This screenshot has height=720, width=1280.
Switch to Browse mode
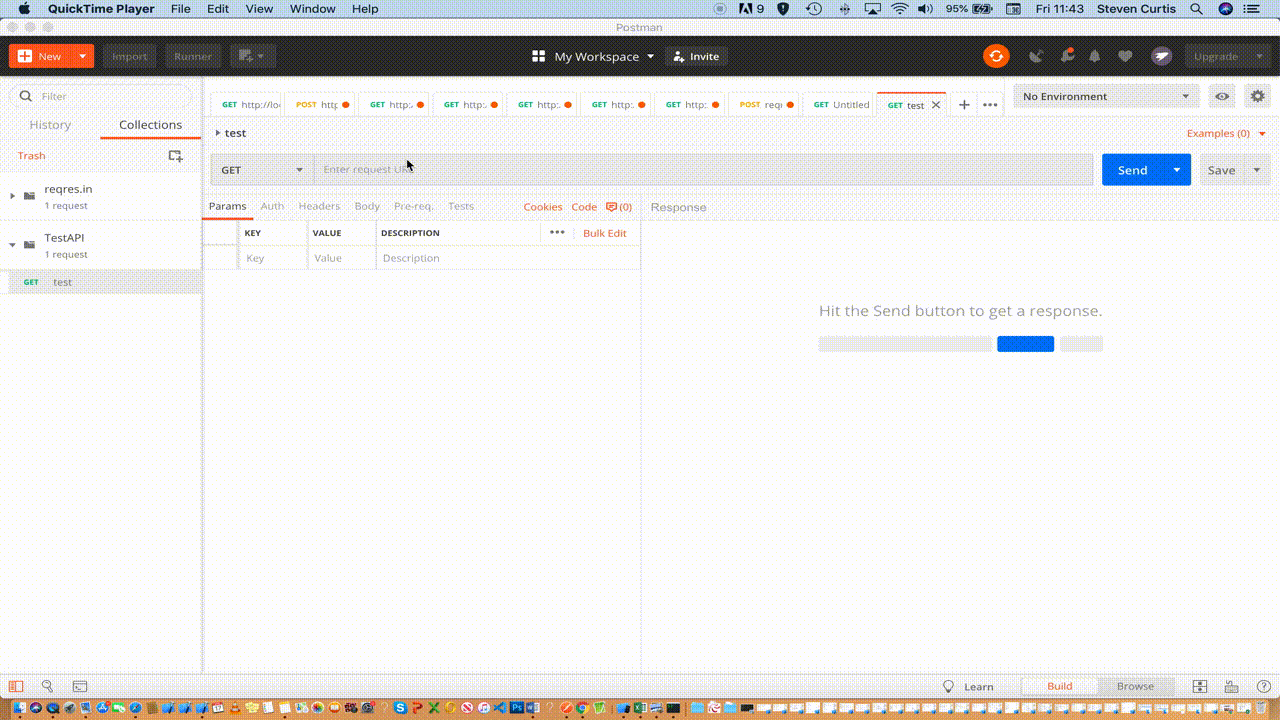pos(1135,686)
